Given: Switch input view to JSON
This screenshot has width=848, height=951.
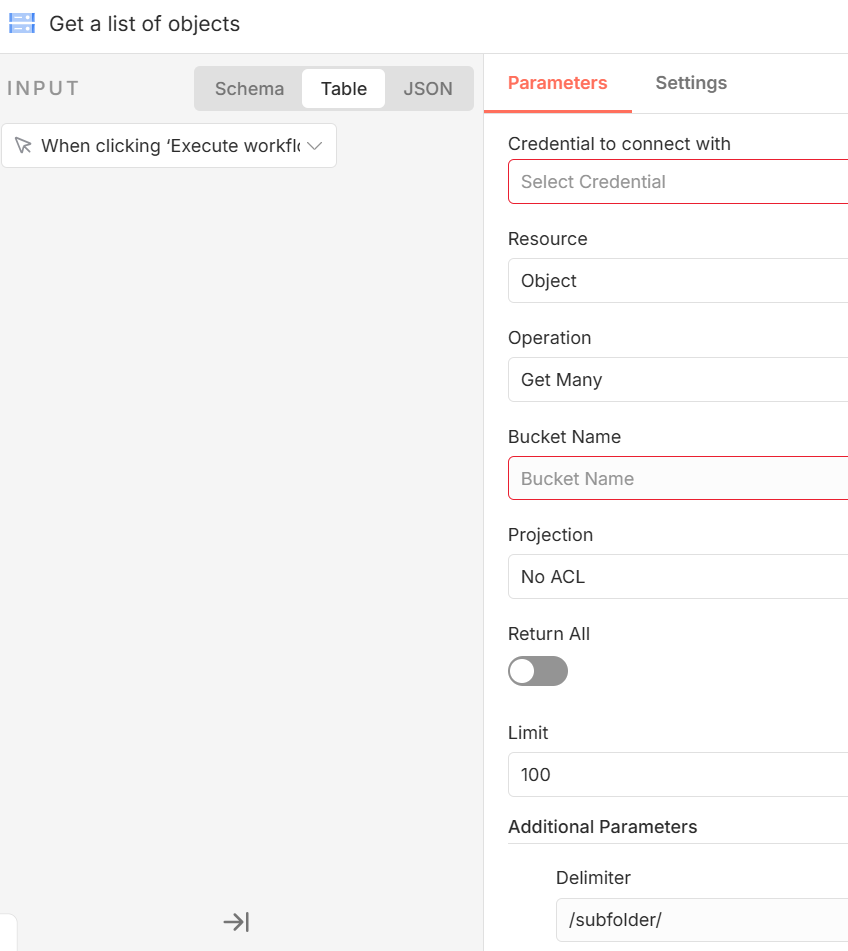Looking at the screenshot, I should coord(428,89).
